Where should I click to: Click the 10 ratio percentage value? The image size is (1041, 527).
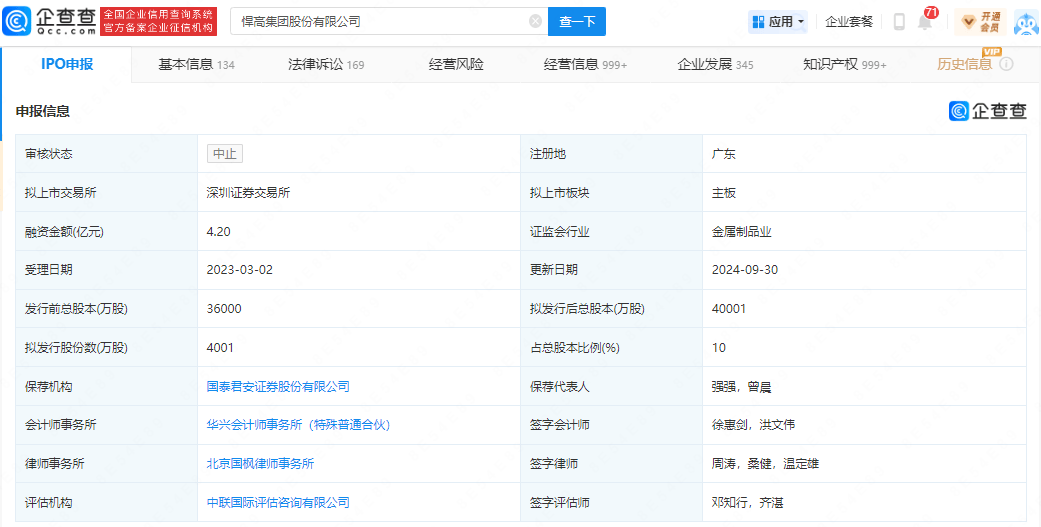tap(719, 347)
